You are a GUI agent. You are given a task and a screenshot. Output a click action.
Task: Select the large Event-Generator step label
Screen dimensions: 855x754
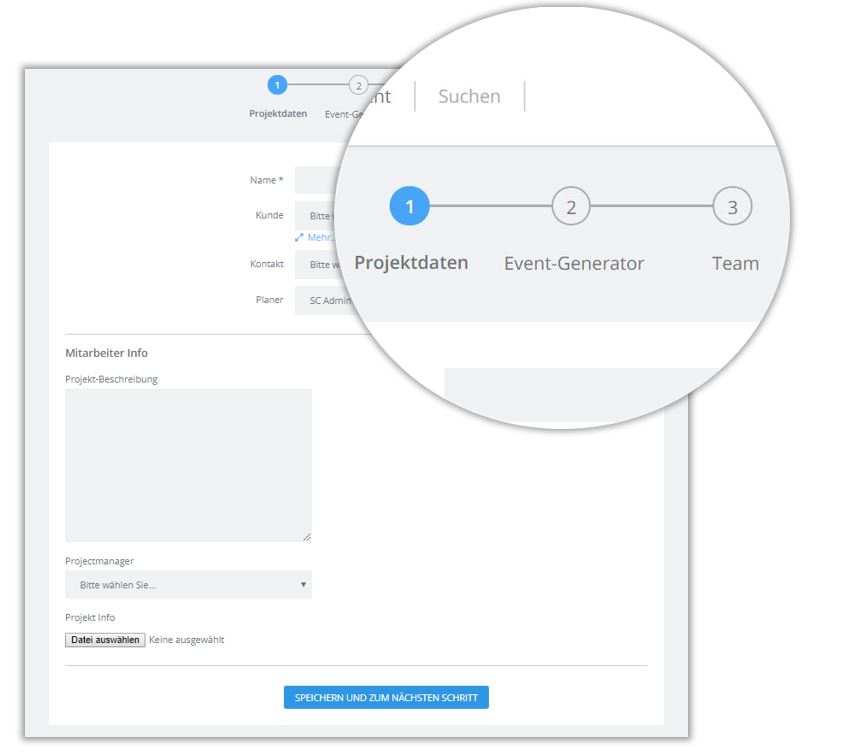coord(574,264)
